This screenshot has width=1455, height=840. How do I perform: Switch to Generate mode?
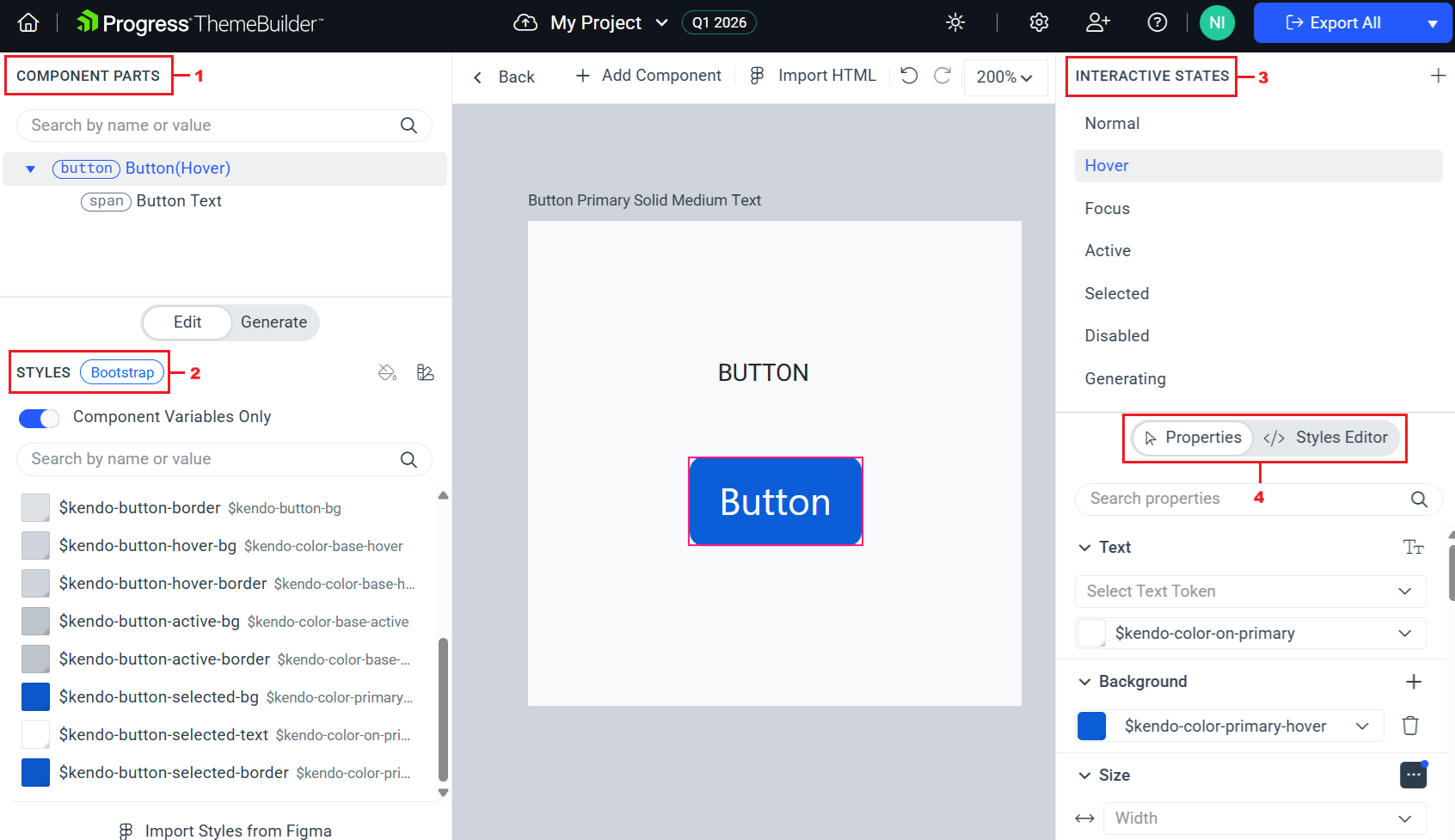pos(273,322)
